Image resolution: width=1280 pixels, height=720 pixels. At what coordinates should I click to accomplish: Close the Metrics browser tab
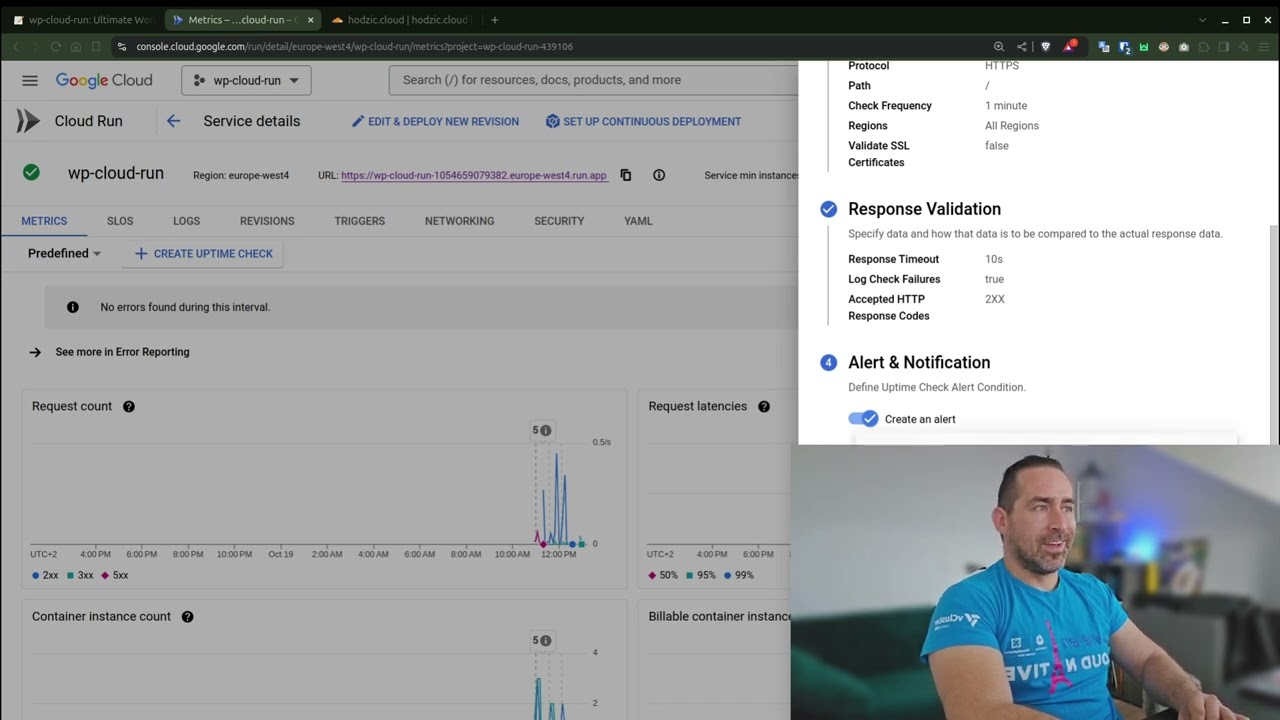pyautogui.click(x=310, y=20)
